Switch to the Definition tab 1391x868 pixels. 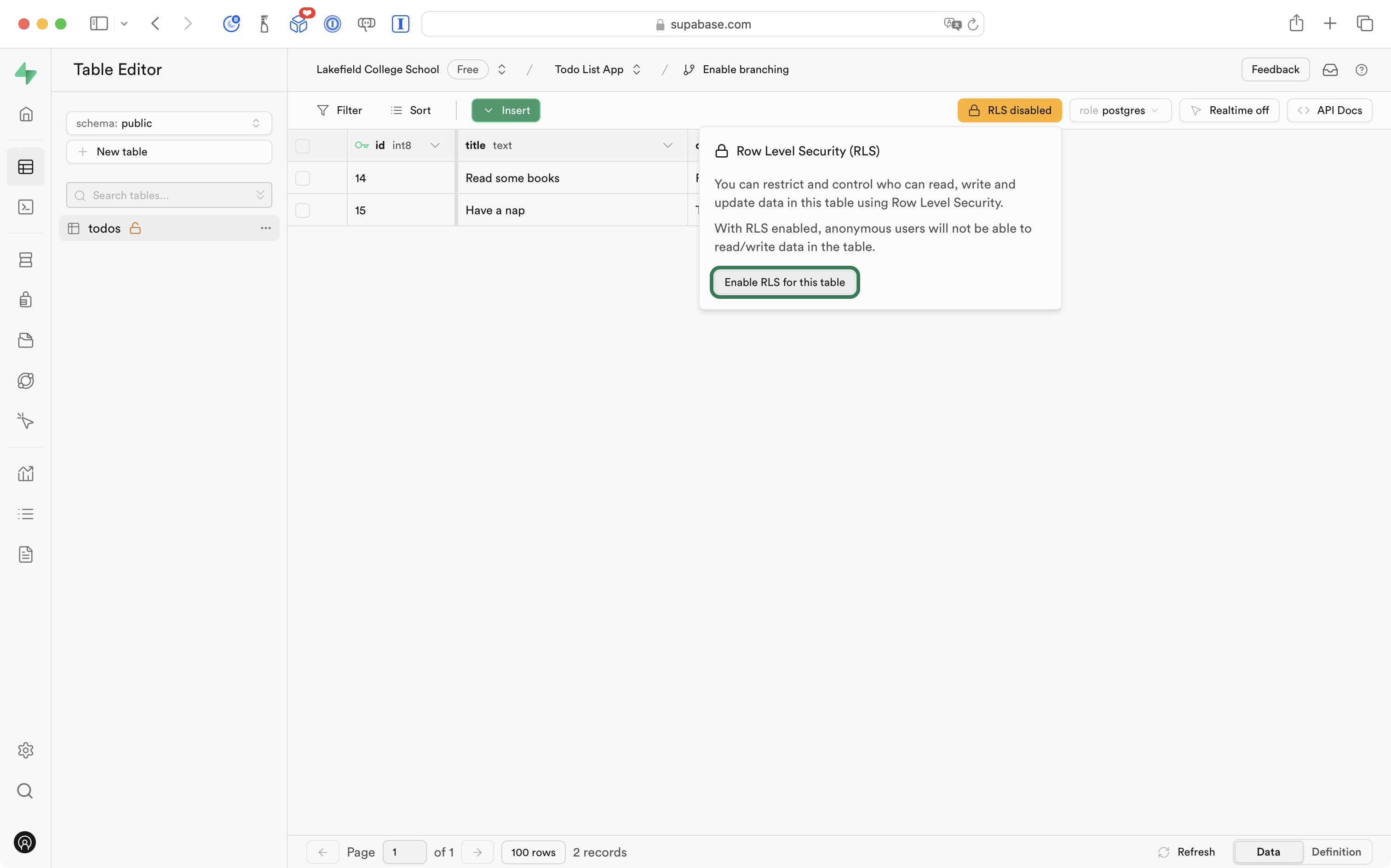[1336, 851]
